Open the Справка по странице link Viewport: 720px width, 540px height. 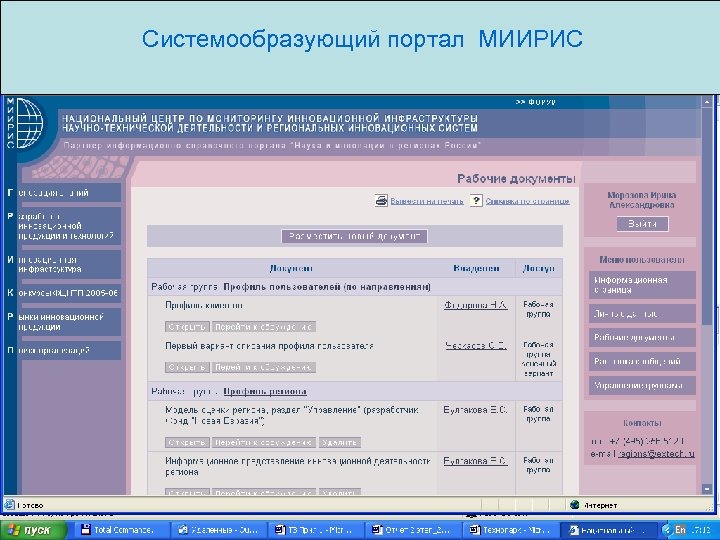click(527, 201)
